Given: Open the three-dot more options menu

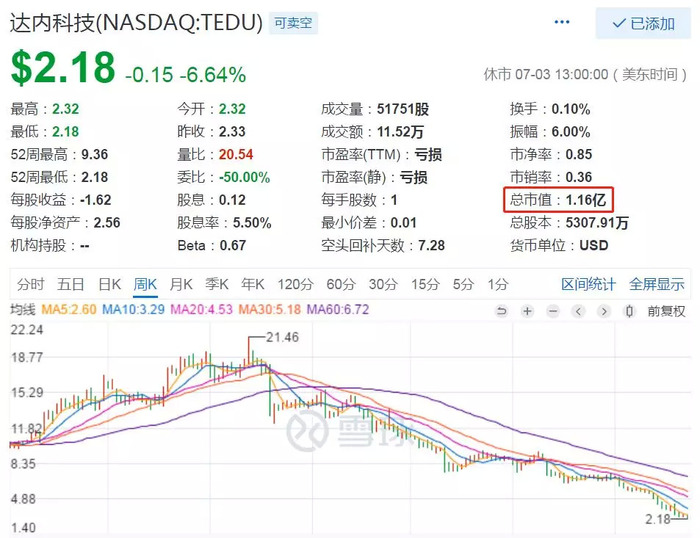Looking at the screenshot, I should point(562,22).
